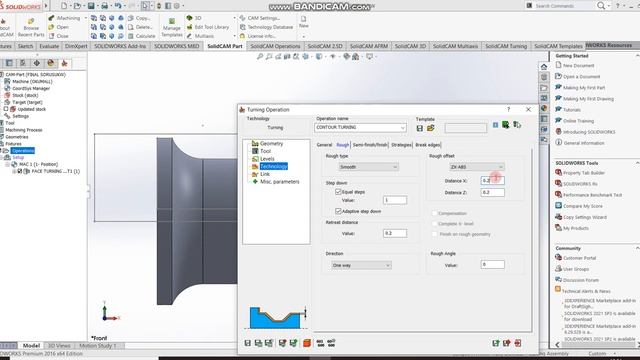Click the Retreat distance Value field

tap(395, 233)
